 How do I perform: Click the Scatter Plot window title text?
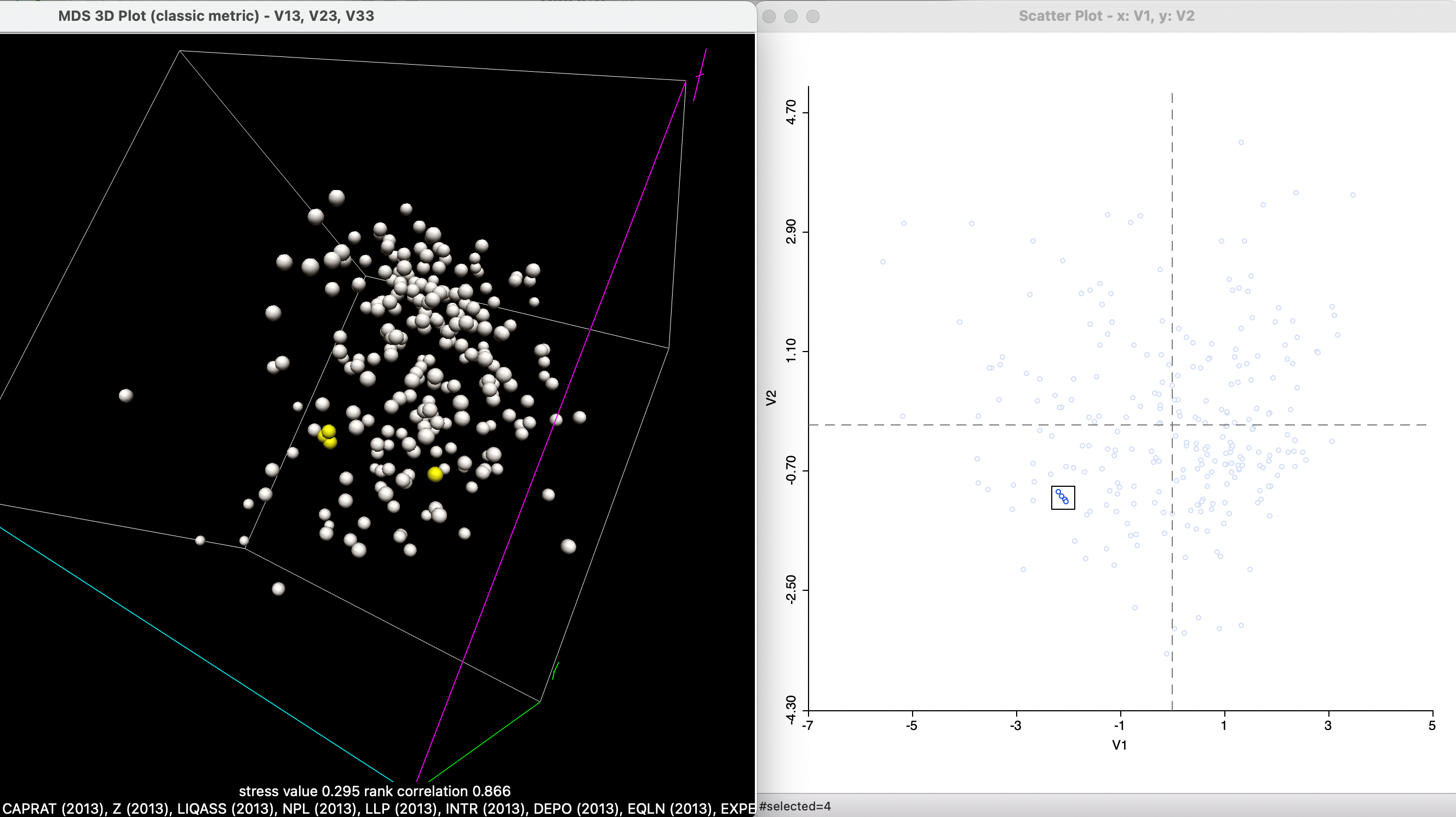tap(1106, 16)
